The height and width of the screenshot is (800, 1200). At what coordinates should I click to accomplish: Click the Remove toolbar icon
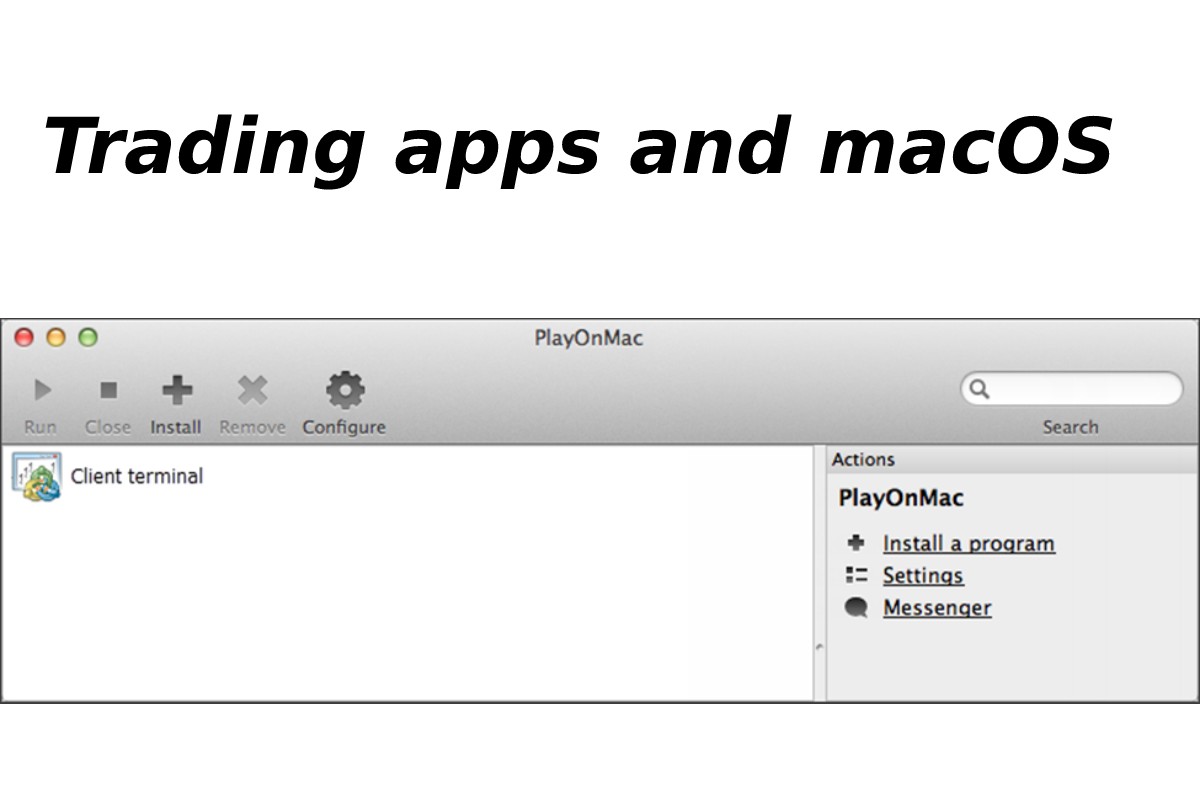(x=251, y=389)
